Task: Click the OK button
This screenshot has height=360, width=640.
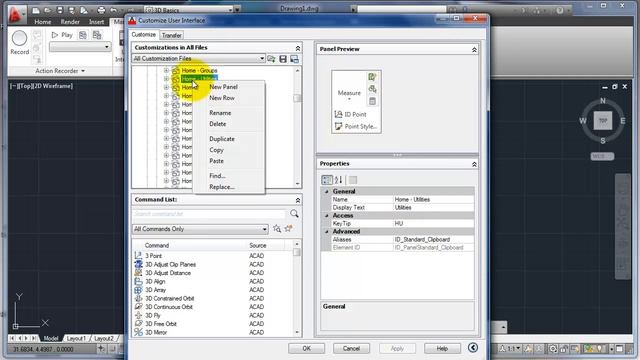Action: [307, 348]
